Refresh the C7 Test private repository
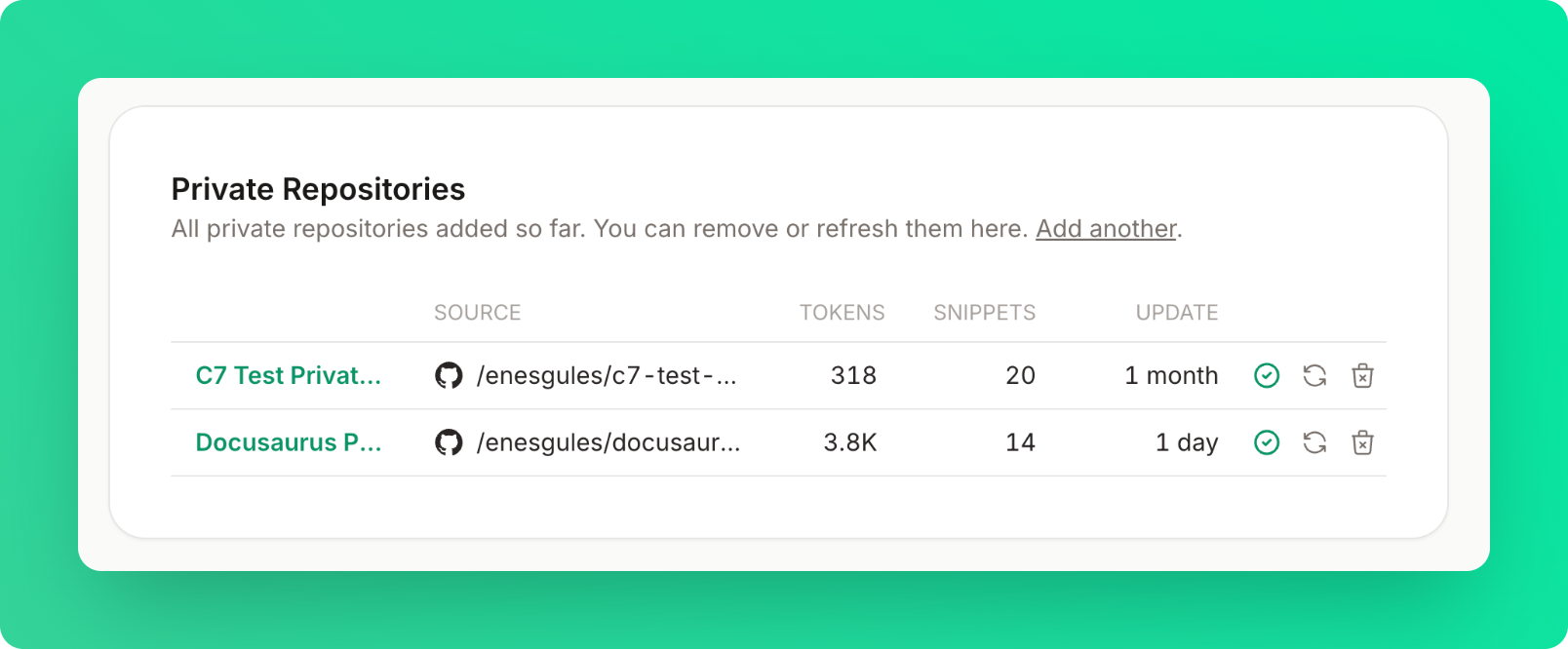Image resolution: width=1568 pixels, height=649 pixels. point(1314,375)
